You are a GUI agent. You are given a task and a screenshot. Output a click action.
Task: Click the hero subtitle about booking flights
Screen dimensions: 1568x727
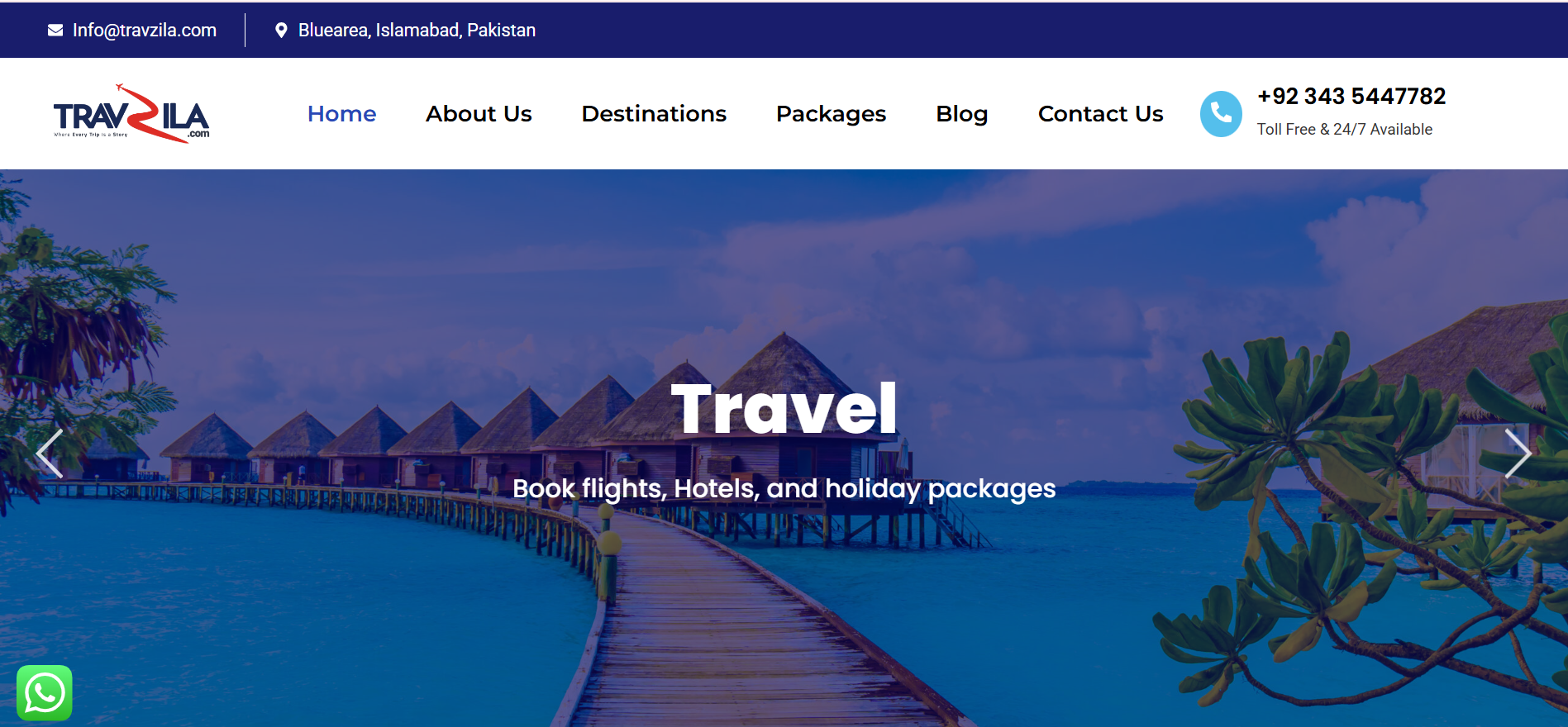784,489
